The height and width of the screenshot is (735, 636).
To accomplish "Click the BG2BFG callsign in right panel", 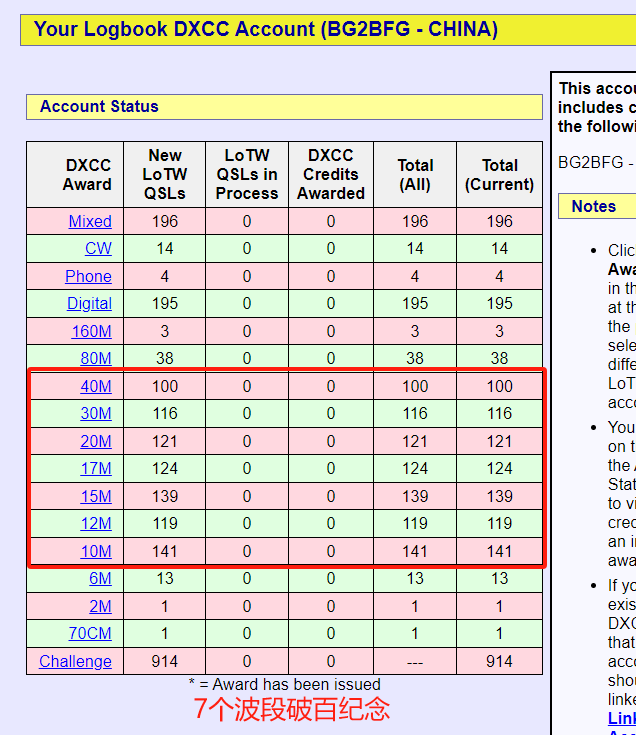I will (x=591, y=162).
